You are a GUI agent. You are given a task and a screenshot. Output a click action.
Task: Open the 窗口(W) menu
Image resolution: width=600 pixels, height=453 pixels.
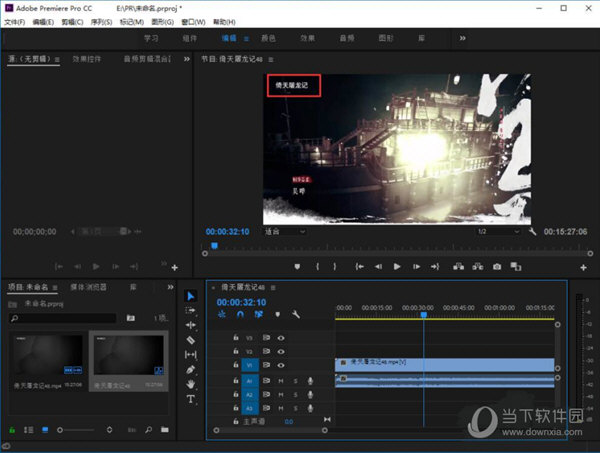coord(193,22)
